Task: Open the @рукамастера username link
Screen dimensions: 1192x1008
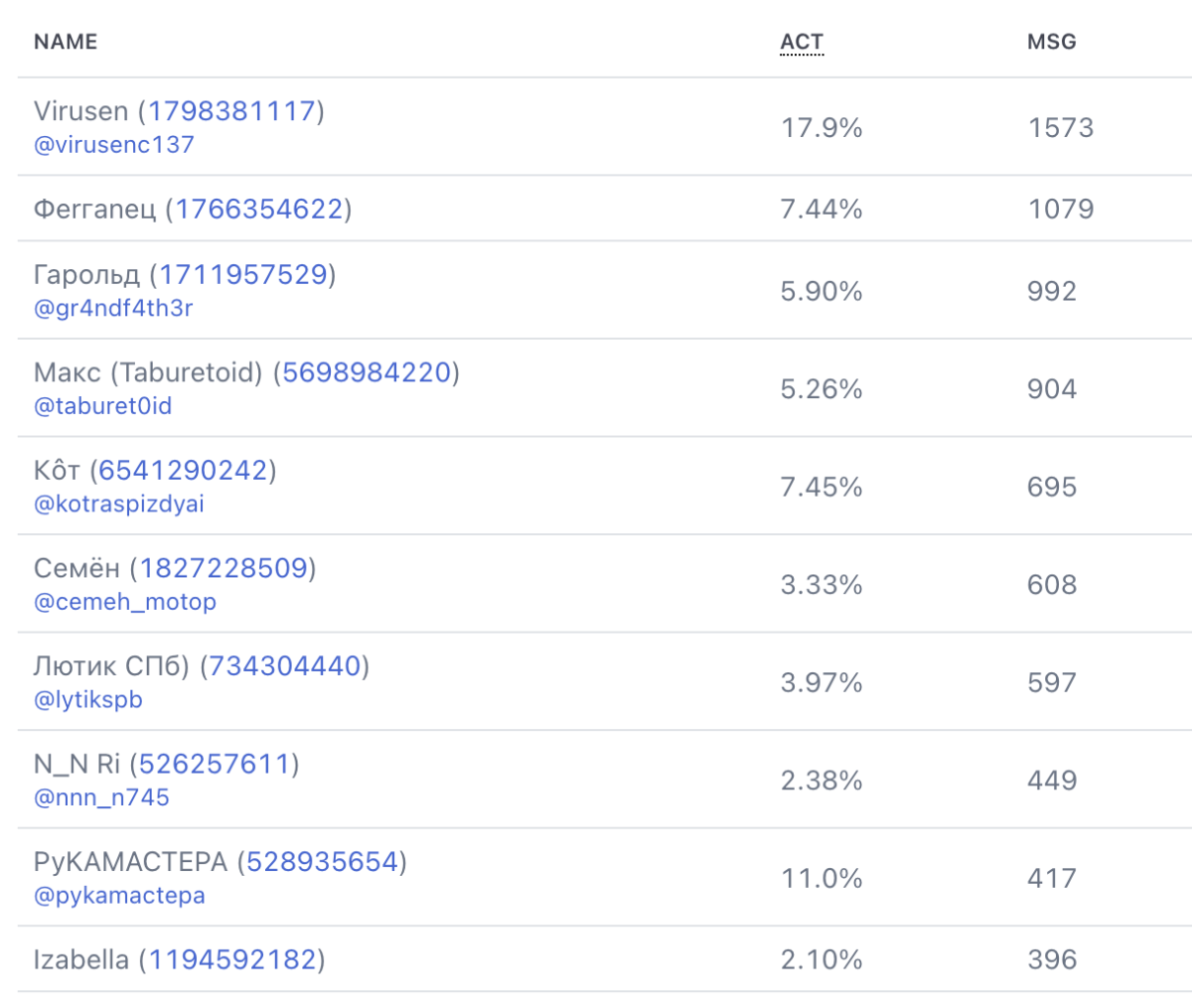Action: (x=119, y=896)
